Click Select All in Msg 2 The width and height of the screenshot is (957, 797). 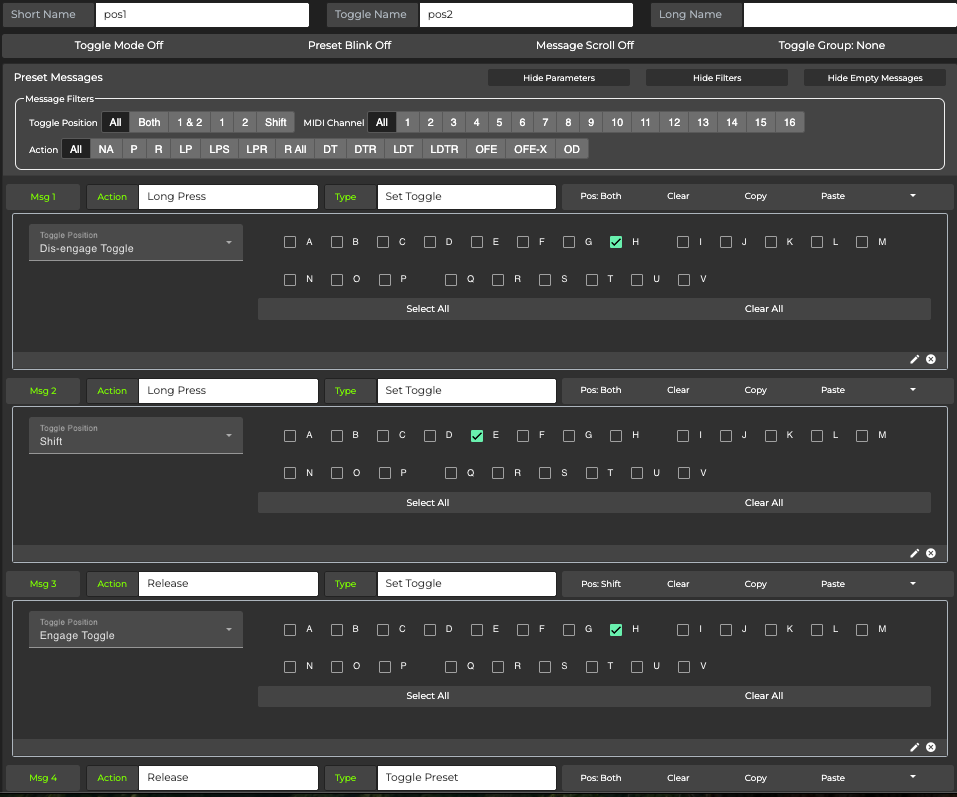tap(427, 503)
